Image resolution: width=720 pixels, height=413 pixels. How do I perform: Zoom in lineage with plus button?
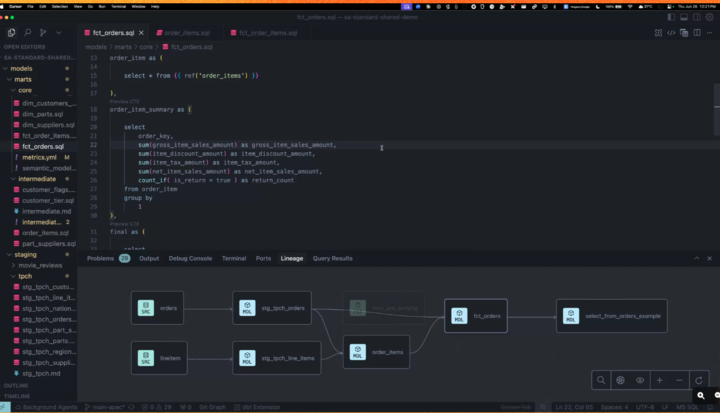[659, 380]
